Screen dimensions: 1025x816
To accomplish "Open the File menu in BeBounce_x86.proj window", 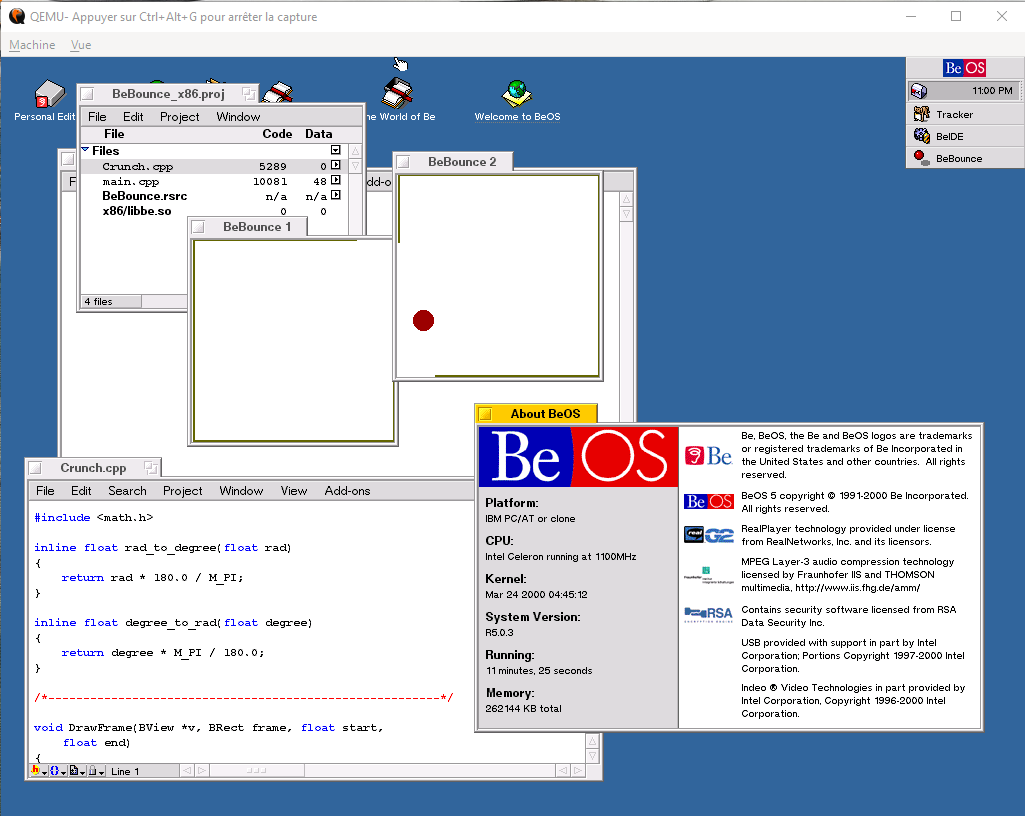I will tap(97, 116).
